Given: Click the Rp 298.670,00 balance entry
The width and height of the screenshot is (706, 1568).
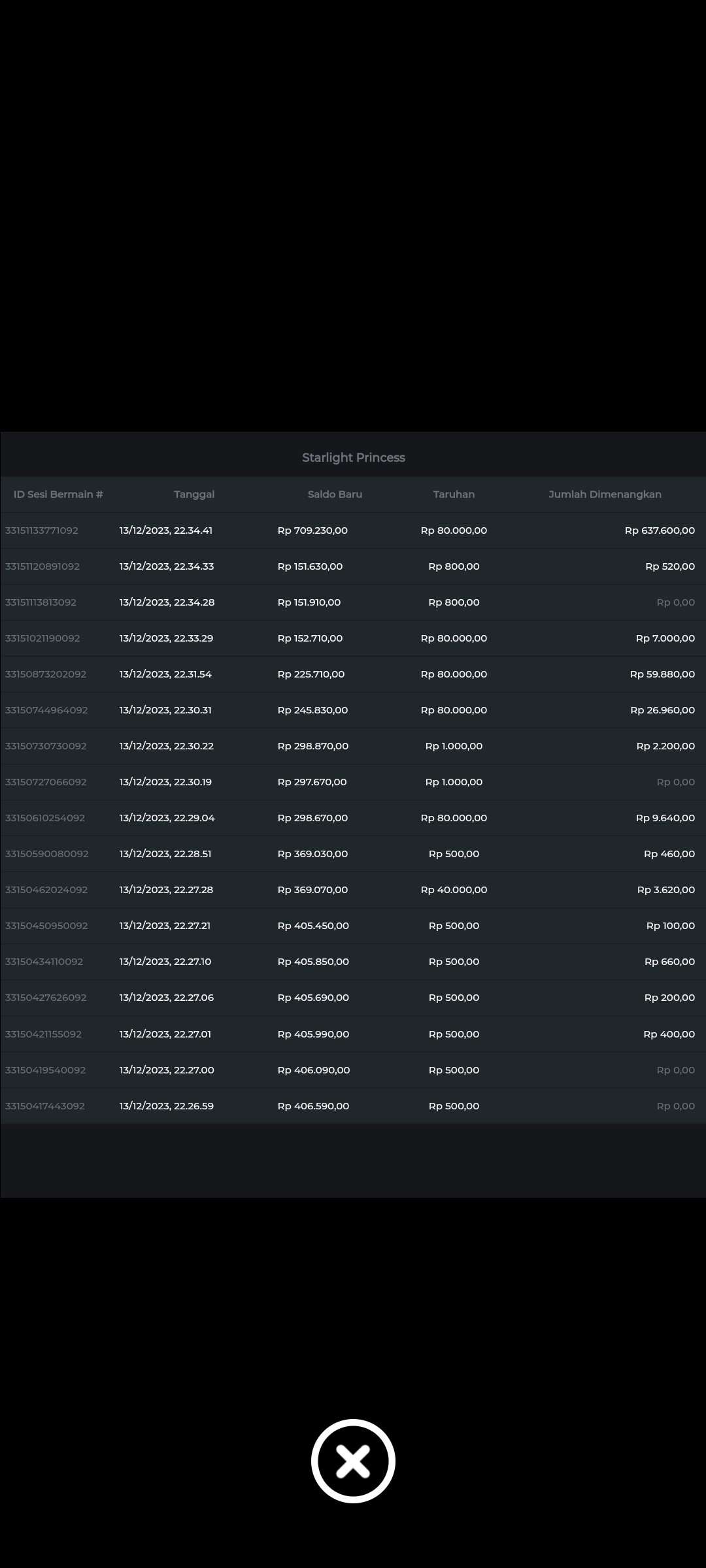Looking at the screenshot, I should [x=312, y=818].
